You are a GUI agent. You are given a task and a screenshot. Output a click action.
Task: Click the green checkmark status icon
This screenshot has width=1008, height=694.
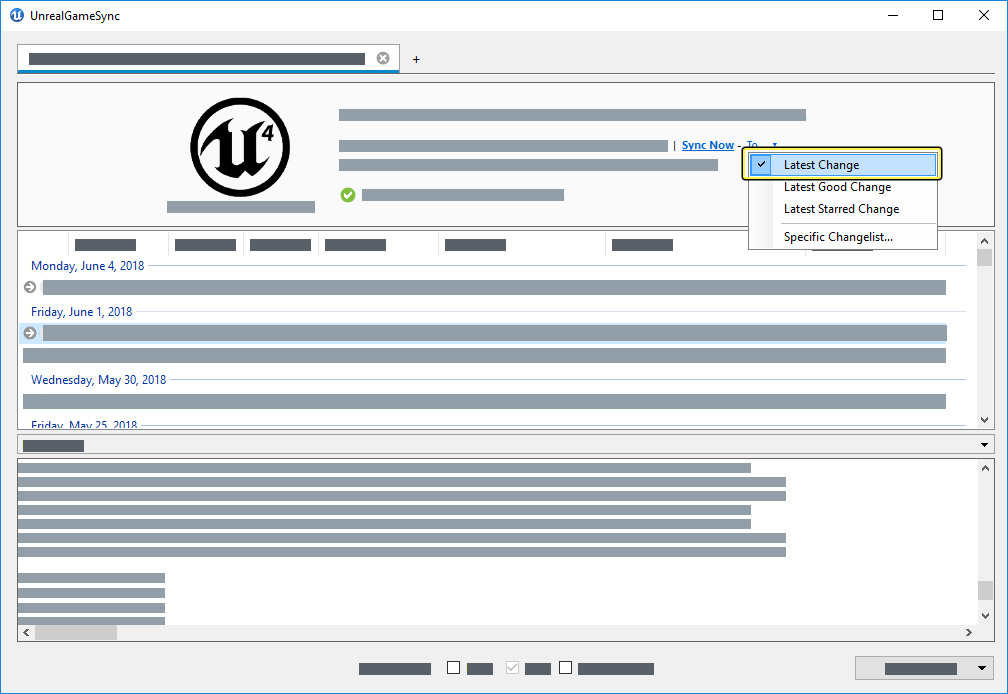click(x=348, y=195)
